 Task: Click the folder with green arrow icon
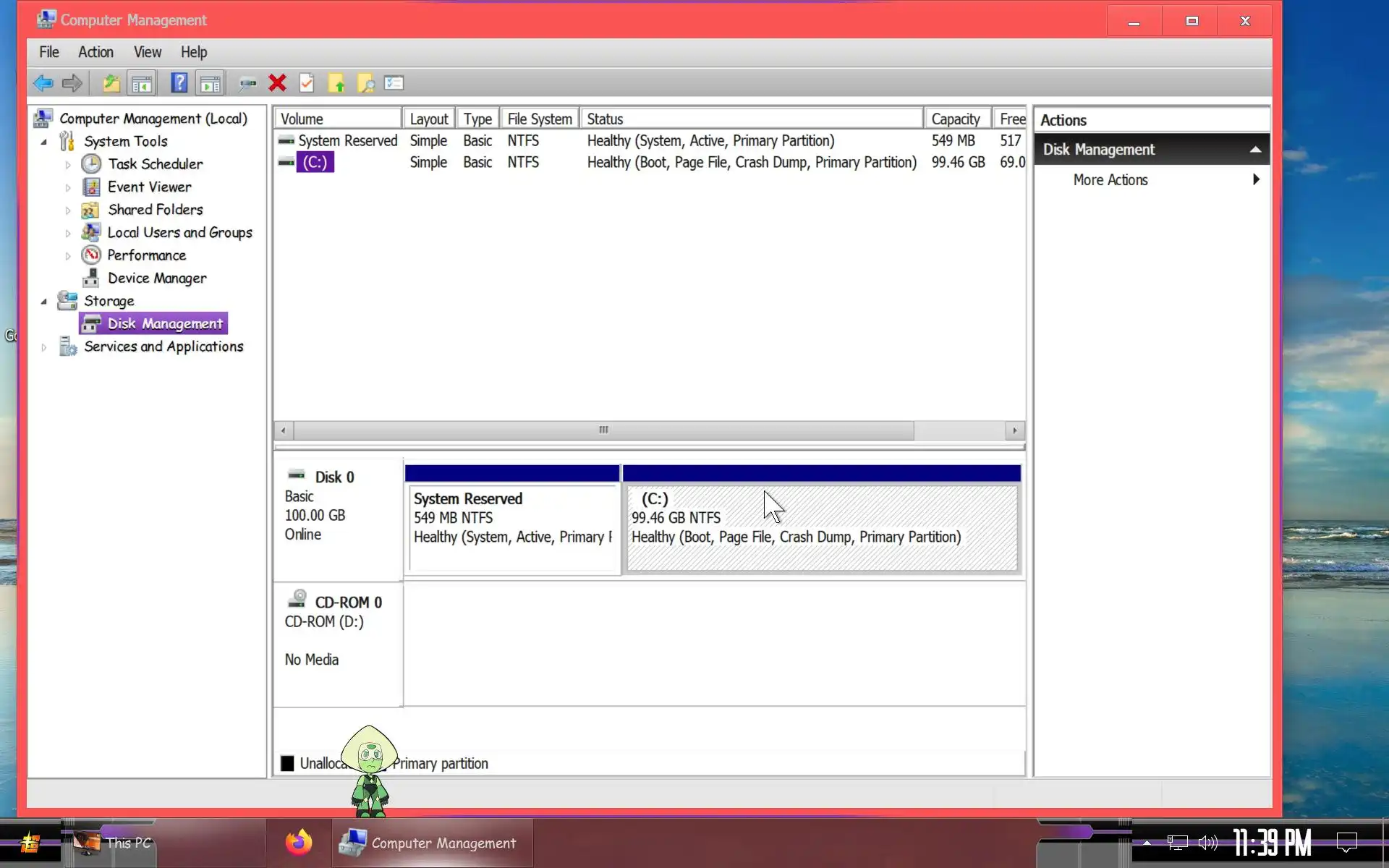point(336,83)
